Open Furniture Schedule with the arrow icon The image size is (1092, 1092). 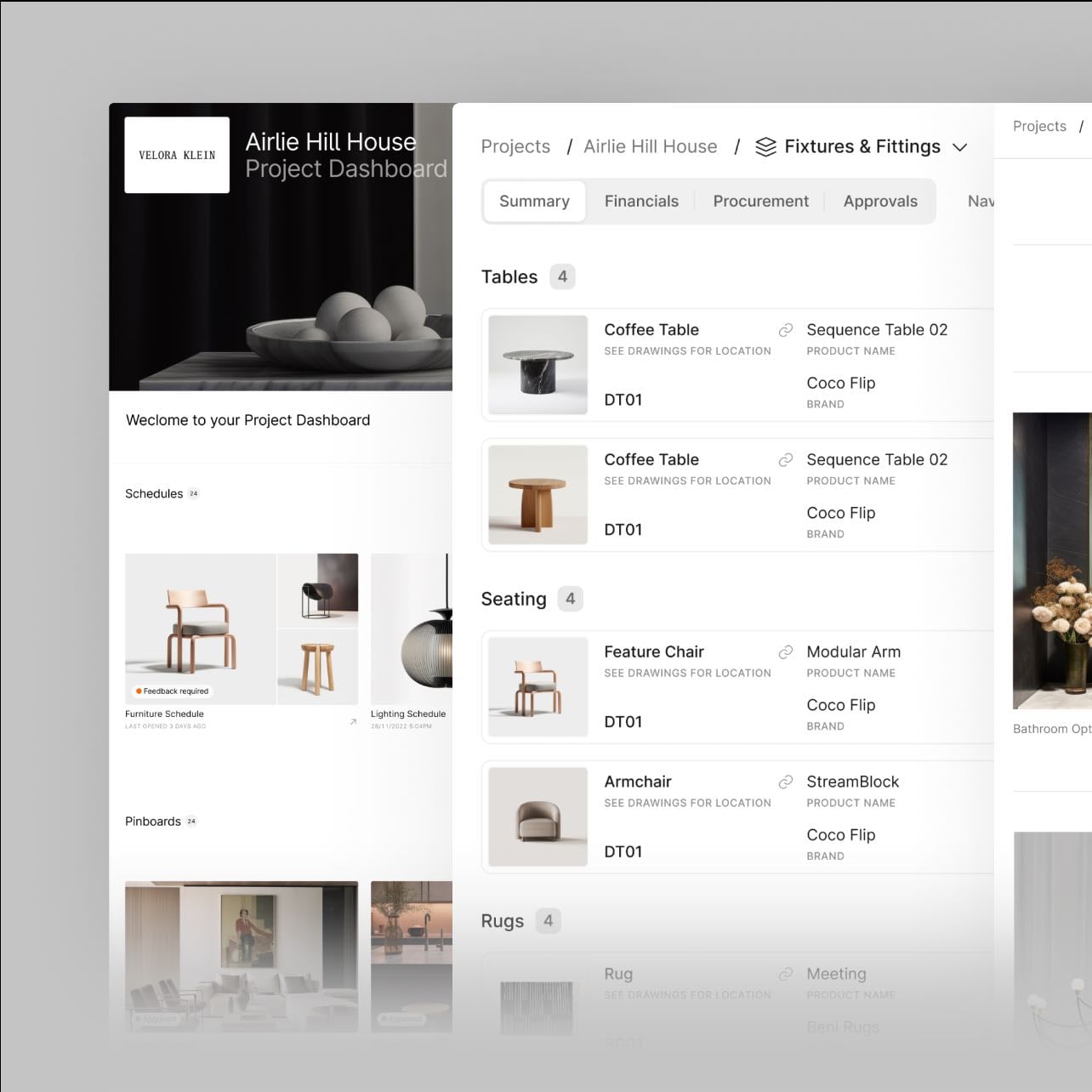coord(353,722)
